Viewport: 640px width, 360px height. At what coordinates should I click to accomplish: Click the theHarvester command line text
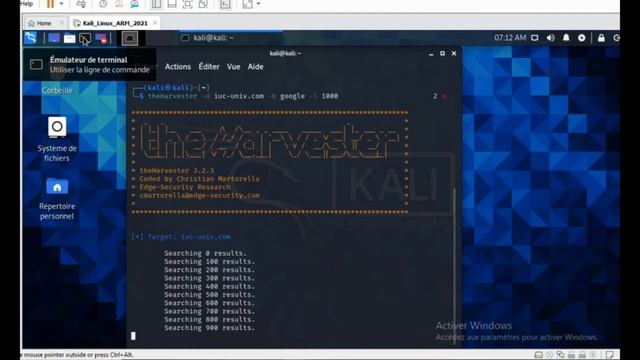point(243,96)
